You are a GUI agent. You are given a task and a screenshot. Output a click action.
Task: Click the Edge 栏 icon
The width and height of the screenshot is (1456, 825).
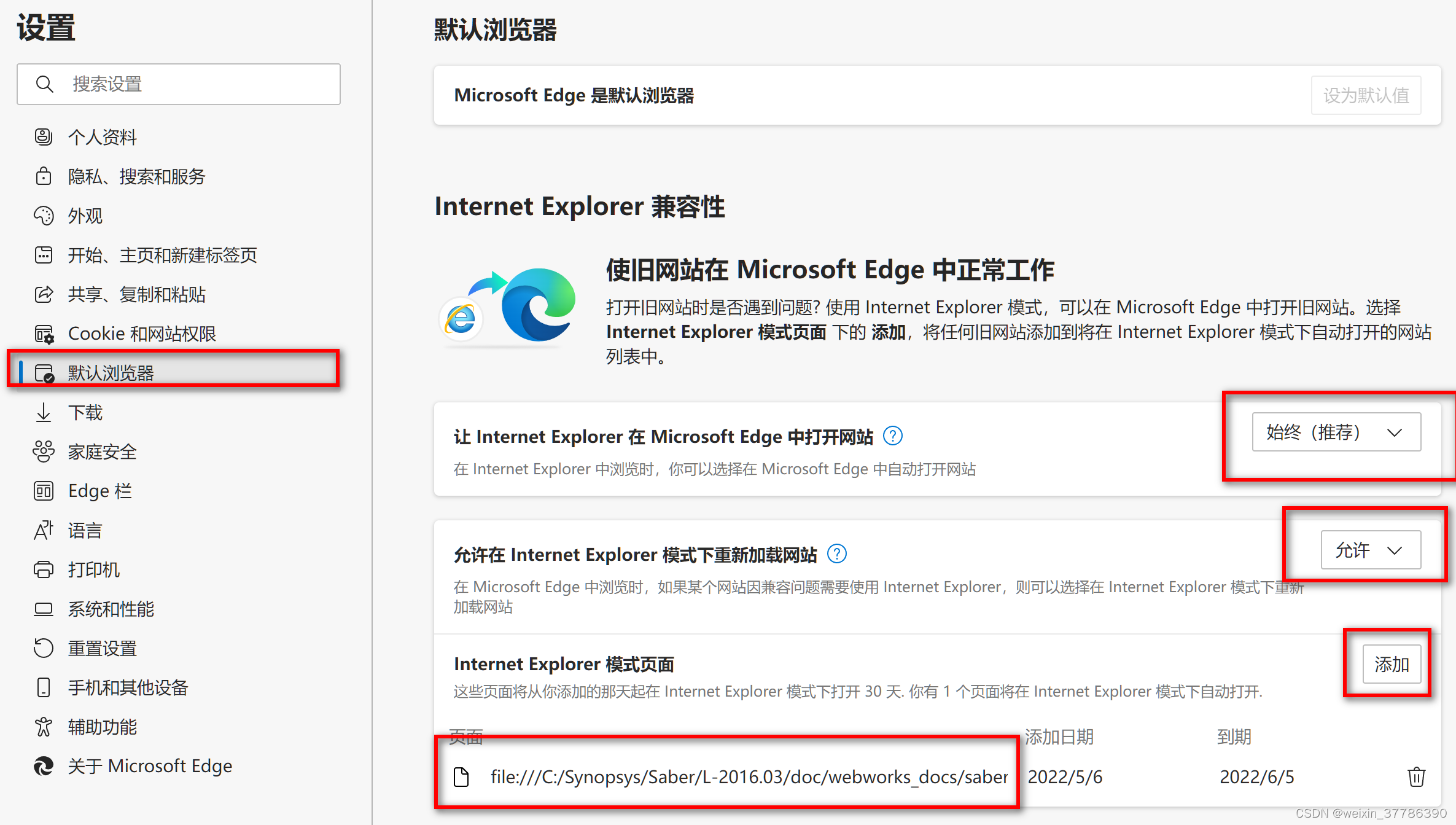44,491
